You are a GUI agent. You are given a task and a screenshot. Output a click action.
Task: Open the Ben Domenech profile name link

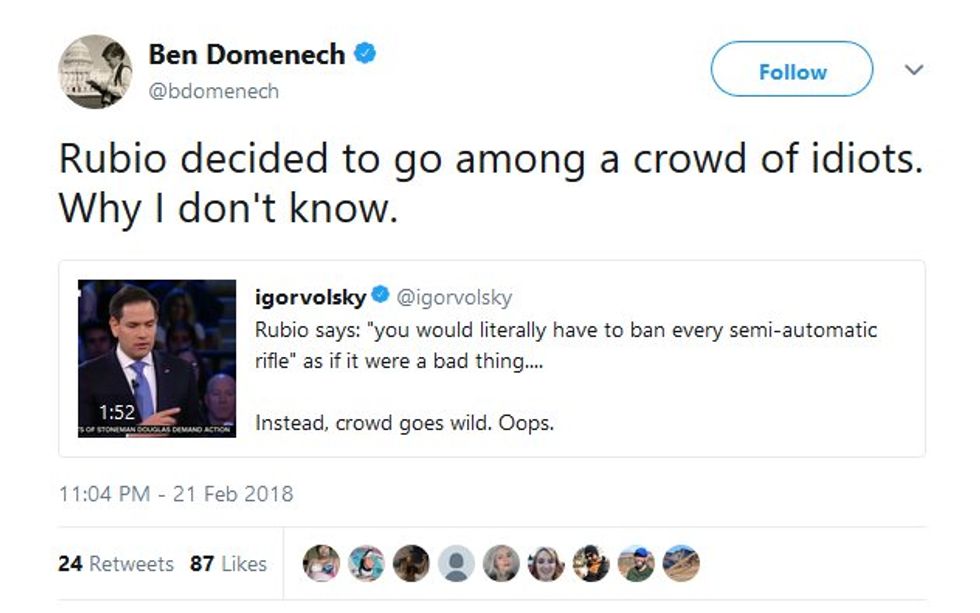[247, 55]
